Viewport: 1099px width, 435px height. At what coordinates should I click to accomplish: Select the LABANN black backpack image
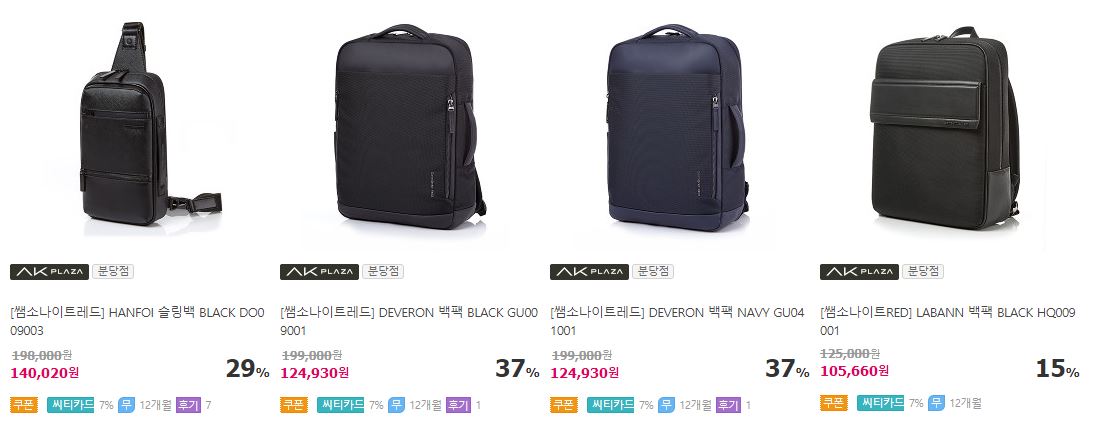coord(948,130)
